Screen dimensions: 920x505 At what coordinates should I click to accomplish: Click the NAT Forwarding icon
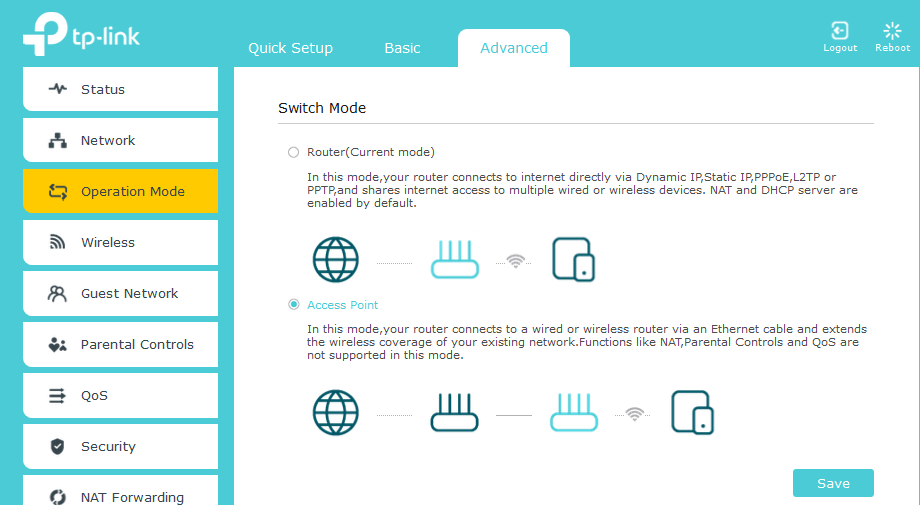coord(58,497)
